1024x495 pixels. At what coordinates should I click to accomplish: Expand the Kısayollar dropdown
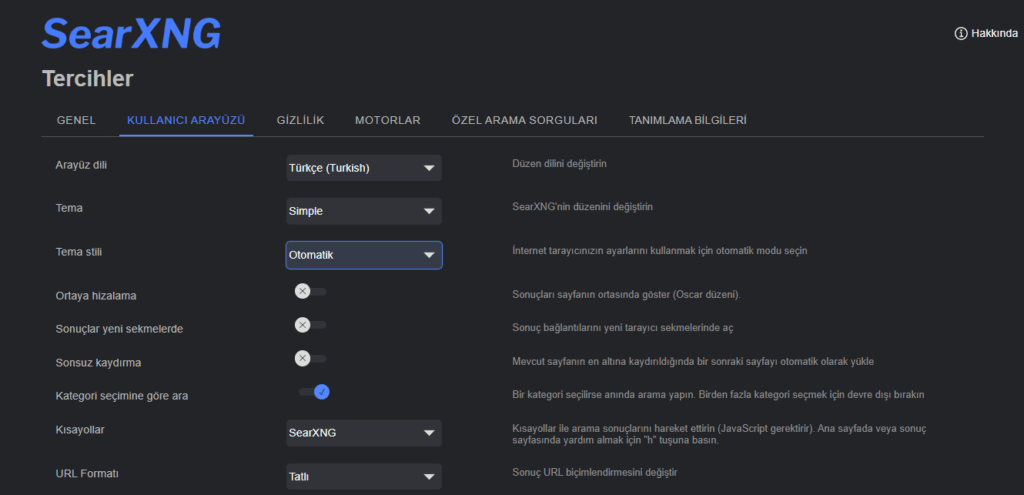point(363,433)
